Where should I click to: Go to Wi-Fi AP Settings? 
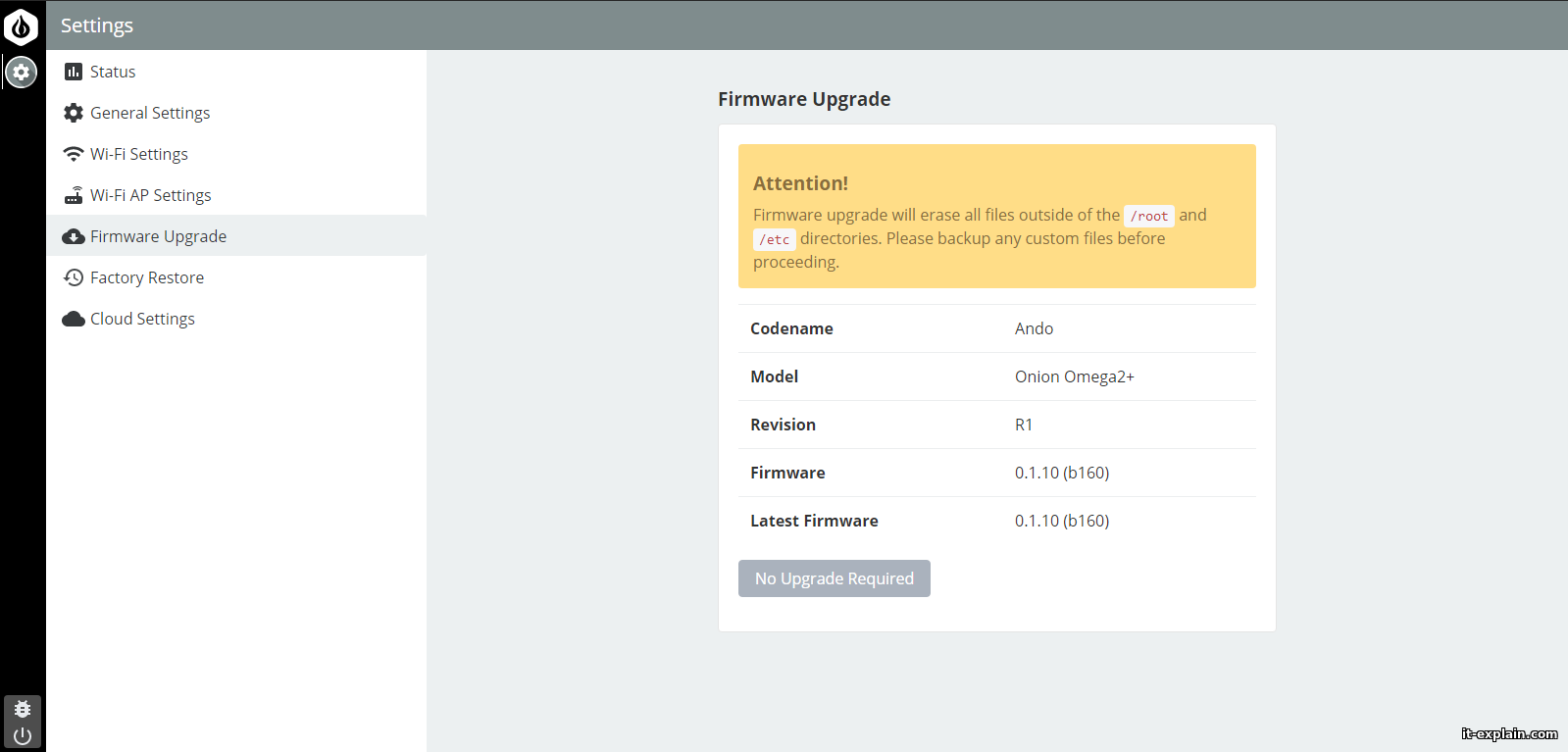(150, 195)
